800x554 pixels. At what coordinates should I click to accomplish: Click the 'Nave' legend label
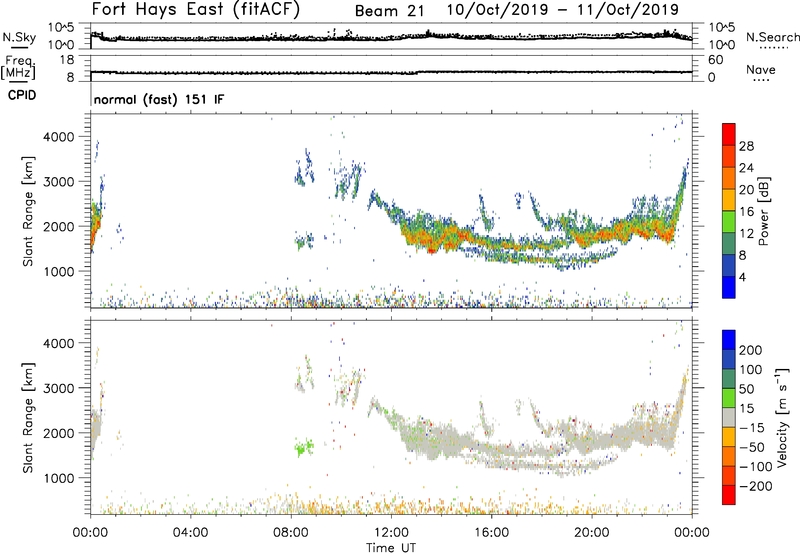(x=761, y=69)
